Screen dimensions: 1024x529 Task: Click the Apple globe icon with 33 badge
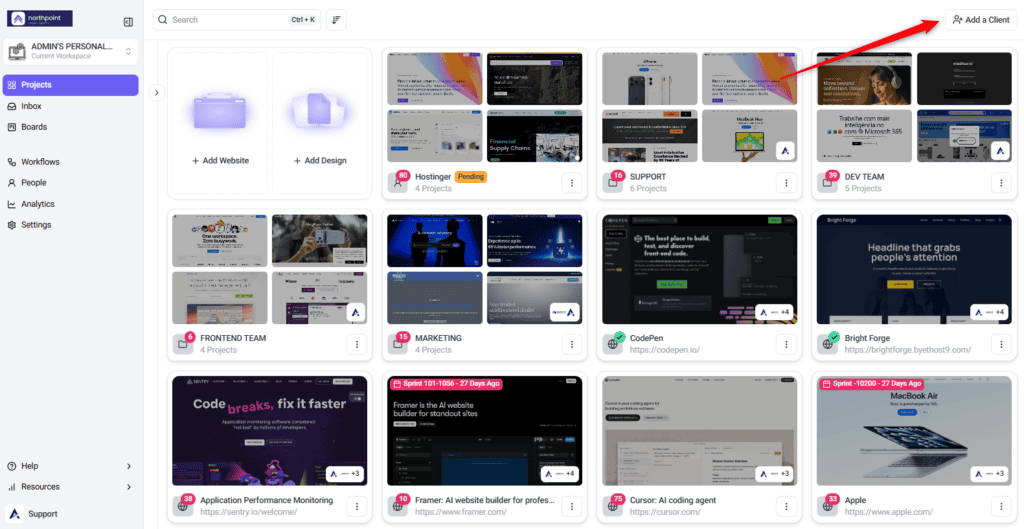click(x=827, y=505)
